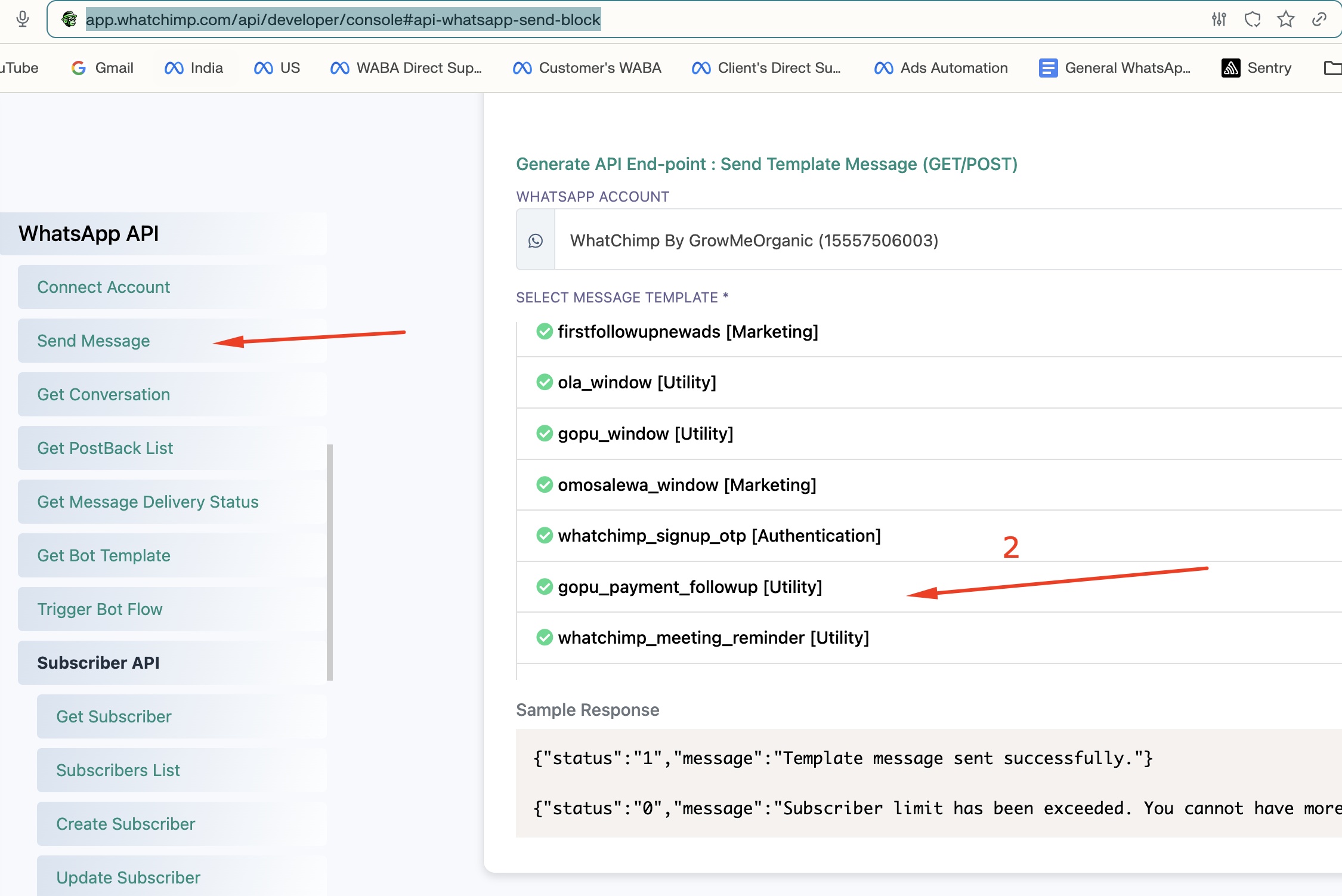Image resolution: width=1342 pixels, height=896 pixels.
Task: Open the WhatsApp Account dropdown
Action: tap(948, 240)
